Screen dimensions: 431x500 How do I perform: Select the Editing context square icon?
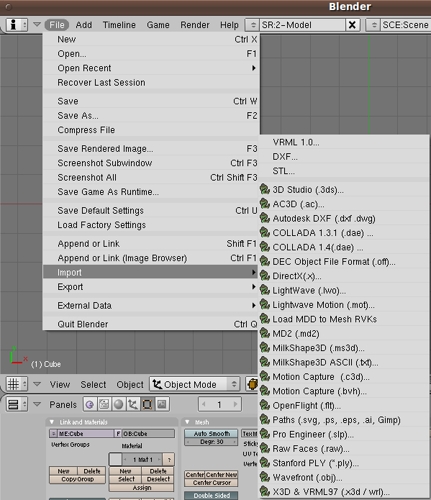coord(147,405)
